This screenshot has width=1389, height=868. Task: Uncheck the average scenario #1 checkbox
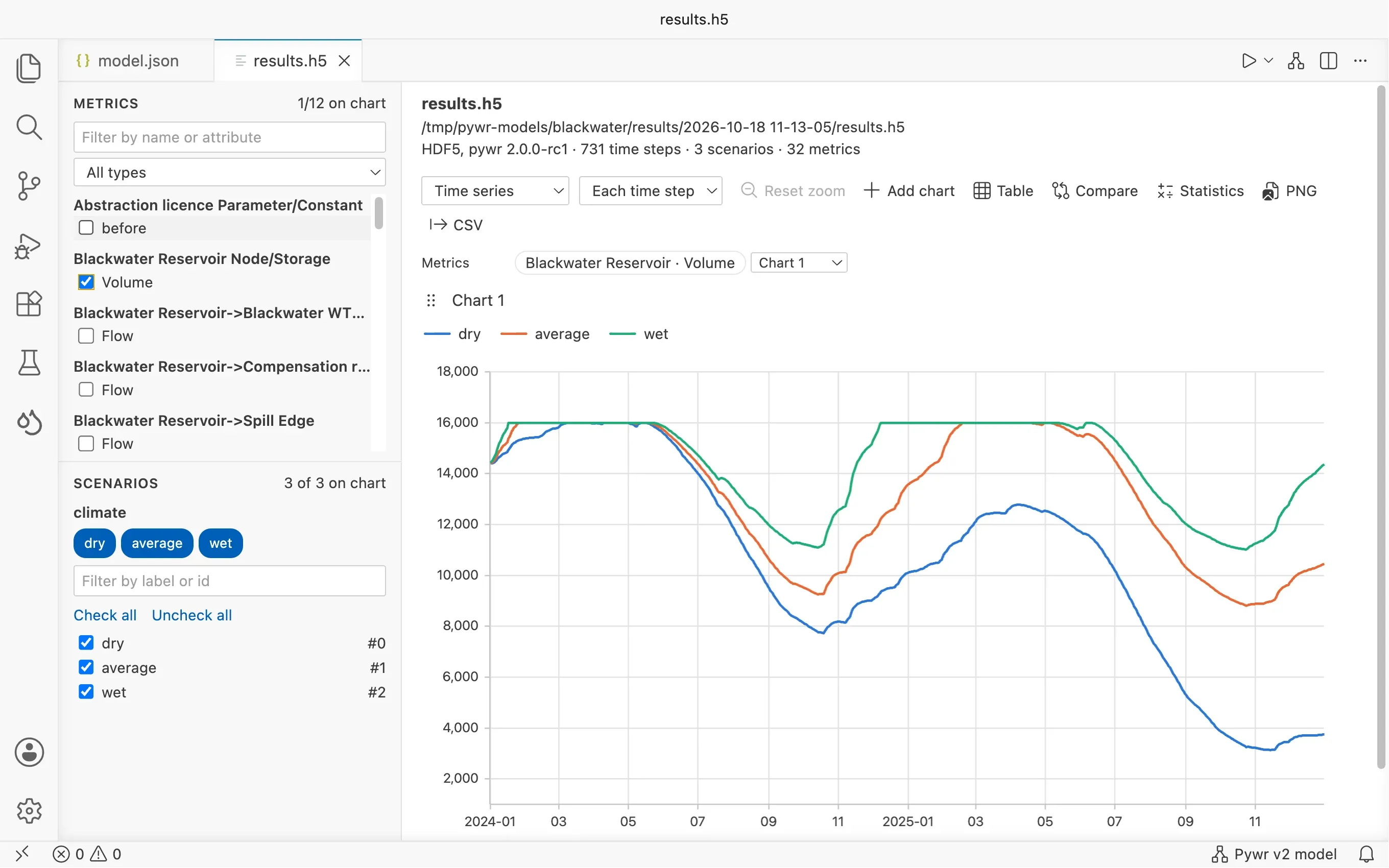(86, 667)
